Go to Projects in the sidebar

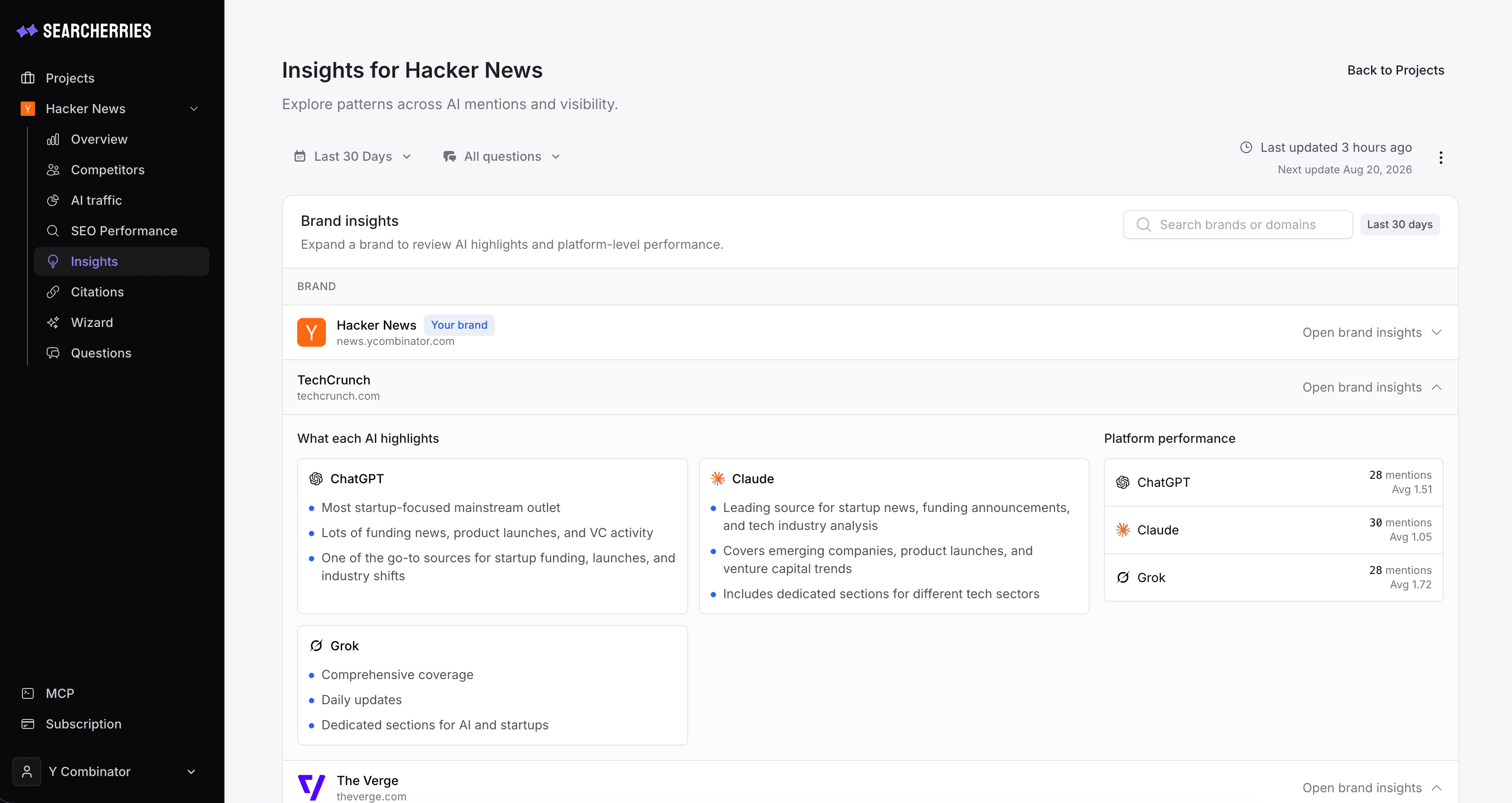point(70,78)
